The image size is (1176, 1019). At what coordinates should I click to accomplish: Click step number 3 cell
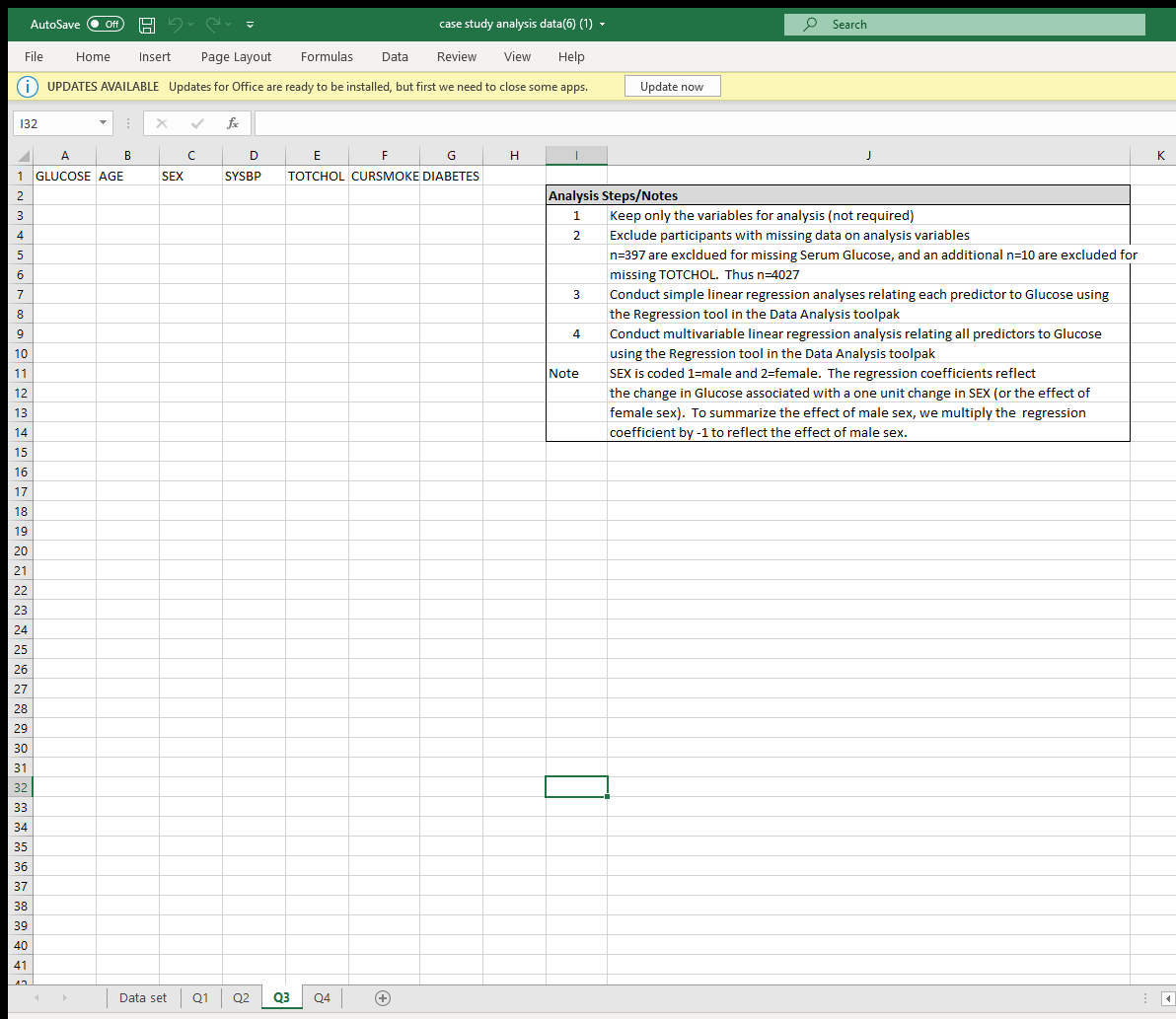coord(576,295)
